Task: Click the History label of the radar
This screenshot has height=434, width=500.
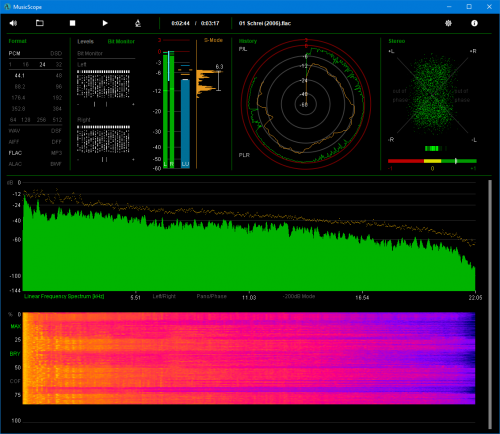Action: tap(248, 41)
